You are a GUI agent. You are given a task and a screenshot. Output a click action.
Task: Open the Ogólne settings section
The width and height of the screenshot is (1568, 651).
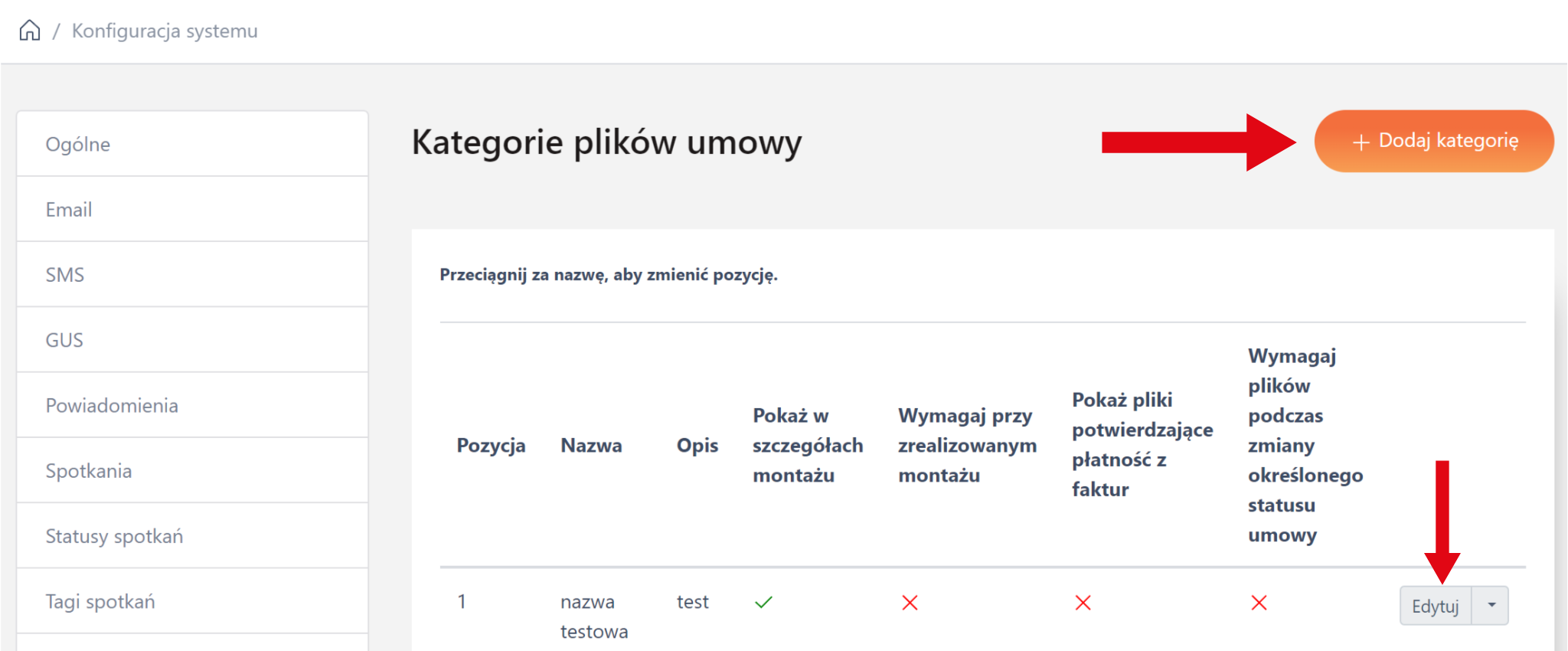[78, 144]
